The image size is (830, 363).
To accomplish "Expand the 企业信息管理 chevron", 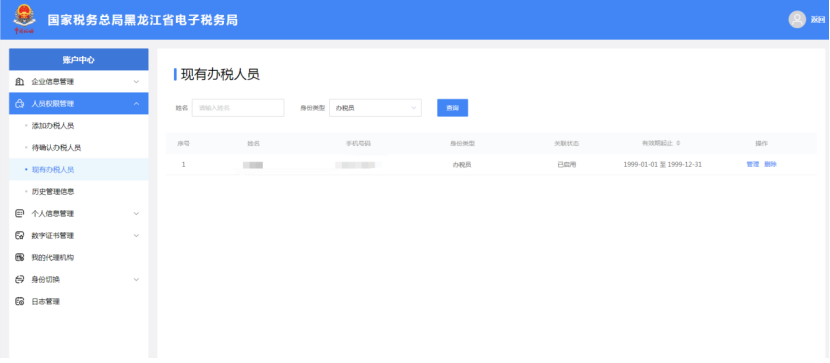I will tap(136, 82).
